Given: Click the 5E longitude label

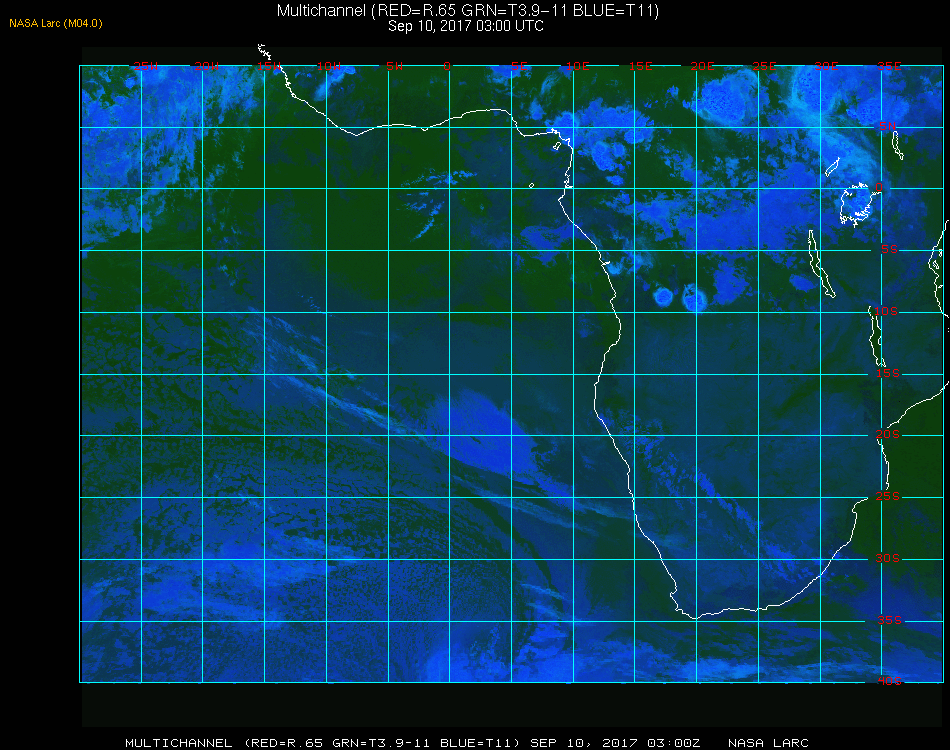Looking at the screenshot, I should [x=519, y=66].
